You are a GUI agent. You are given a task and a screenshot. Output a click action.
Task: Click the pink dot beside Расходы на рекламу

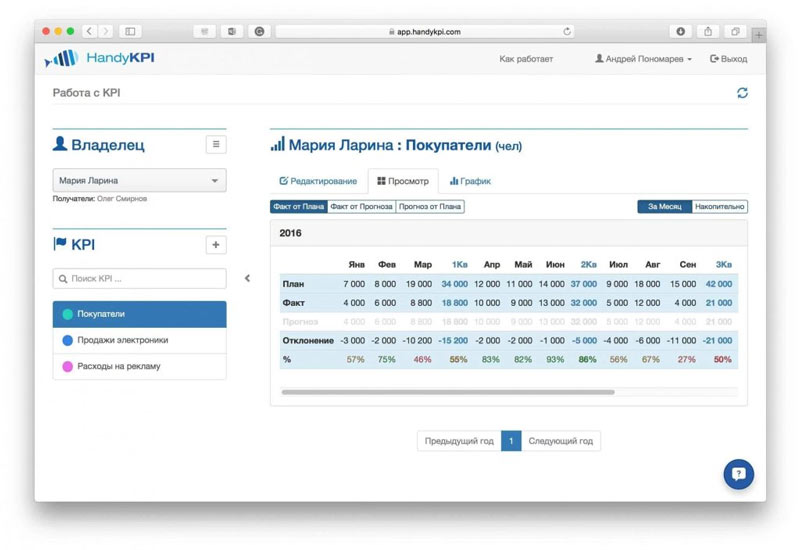tap(67, 366)
